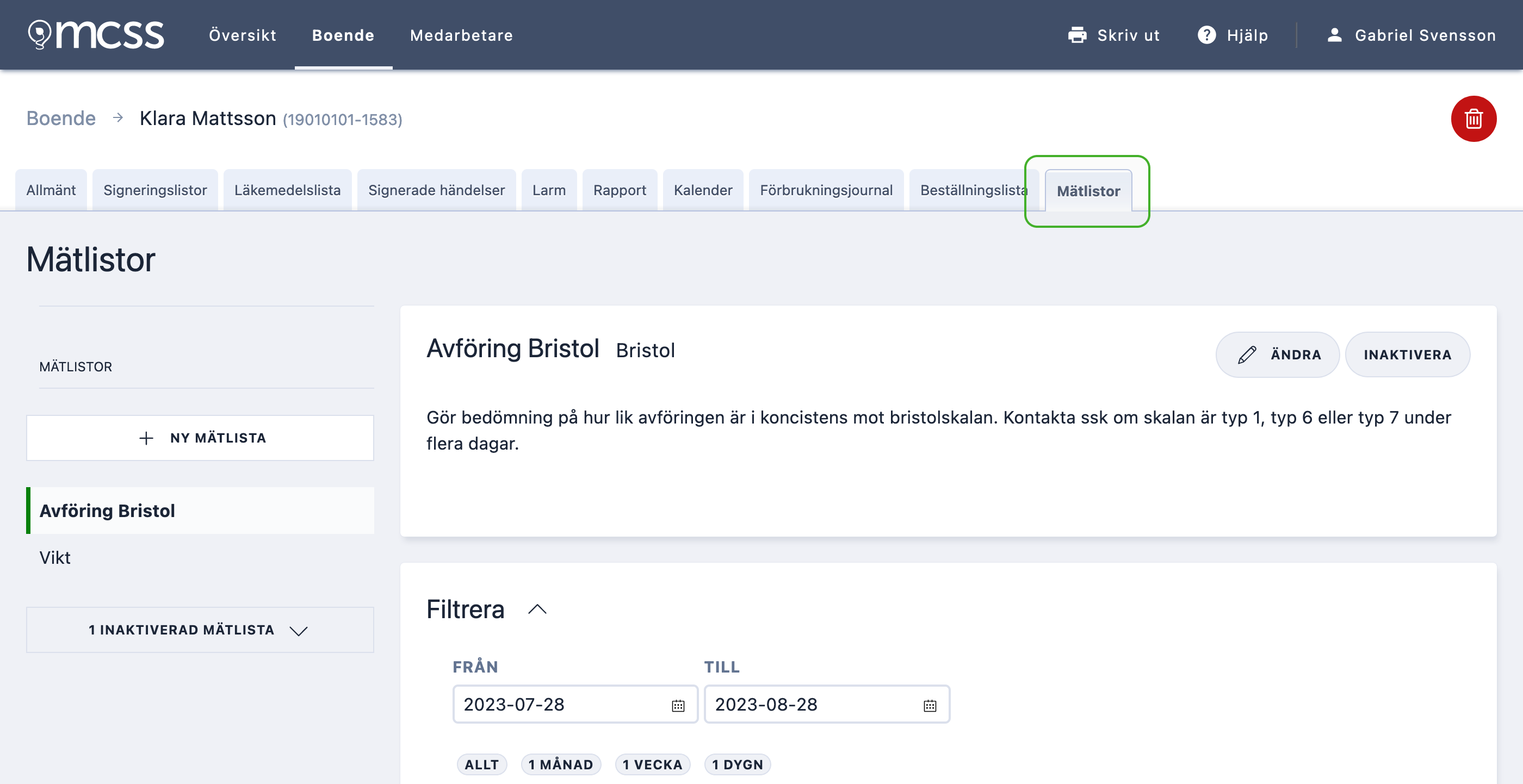This screenshot has width=1523, height=784.
Task: Open the Medarbetare menu item
Action: 461,35
